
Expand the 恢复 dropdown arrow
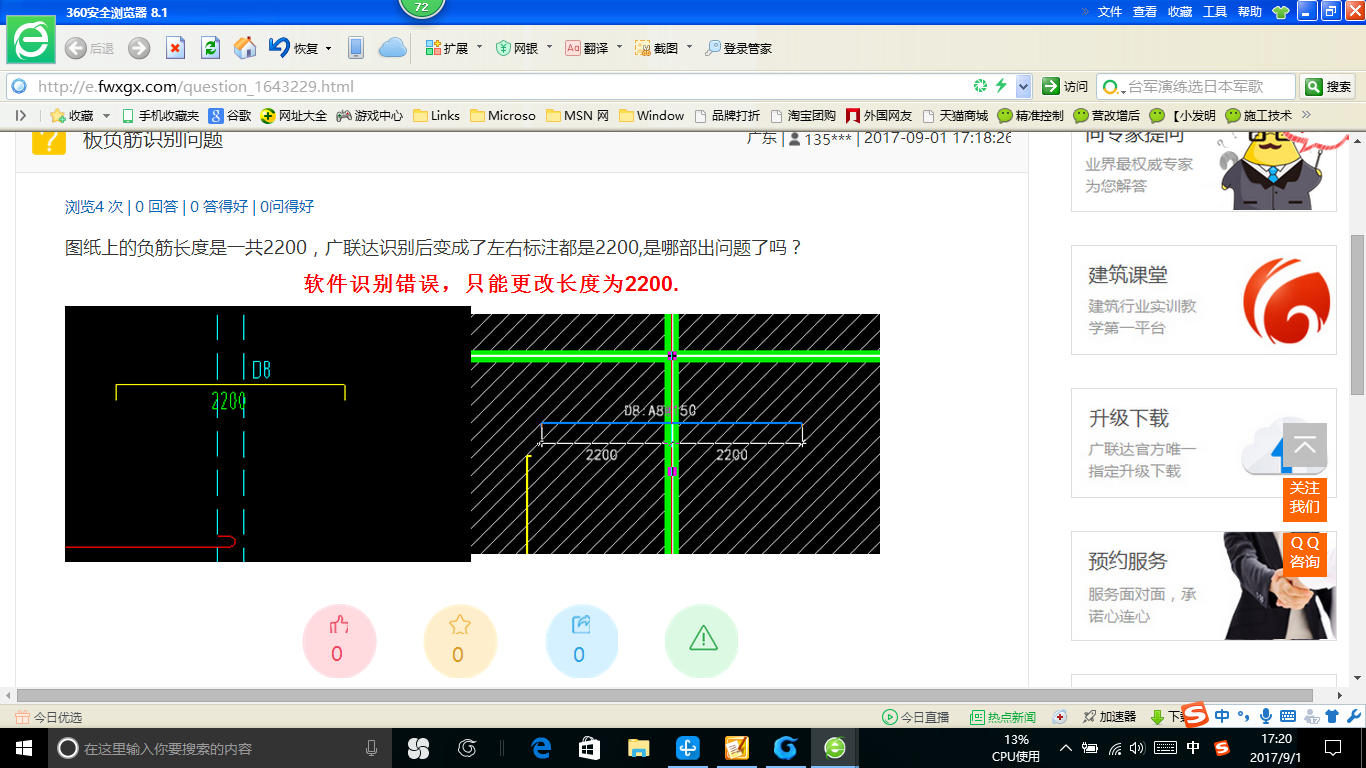click(x=328, y=48)
